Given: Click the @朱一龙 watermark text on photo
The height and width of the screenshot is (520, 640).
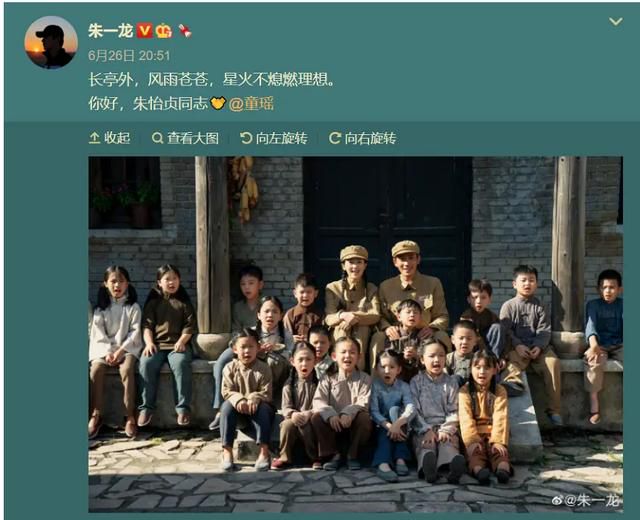Looking at the screenshot, I should tap(592, 500).
